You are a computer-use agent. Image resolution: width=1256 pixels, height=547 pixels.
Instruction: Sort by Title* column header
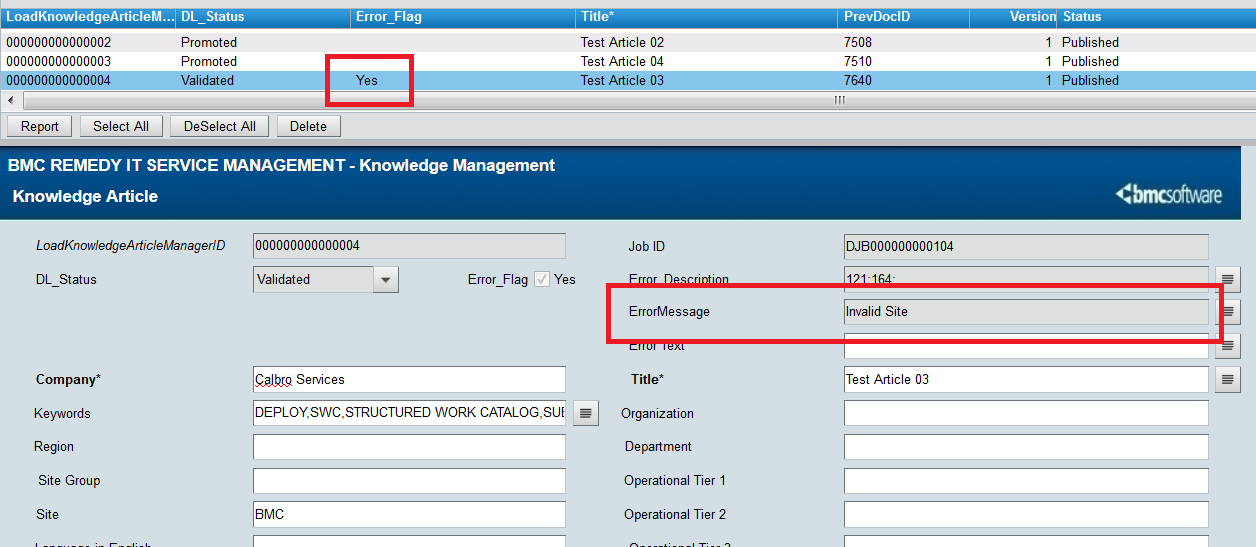coord(707,17)
